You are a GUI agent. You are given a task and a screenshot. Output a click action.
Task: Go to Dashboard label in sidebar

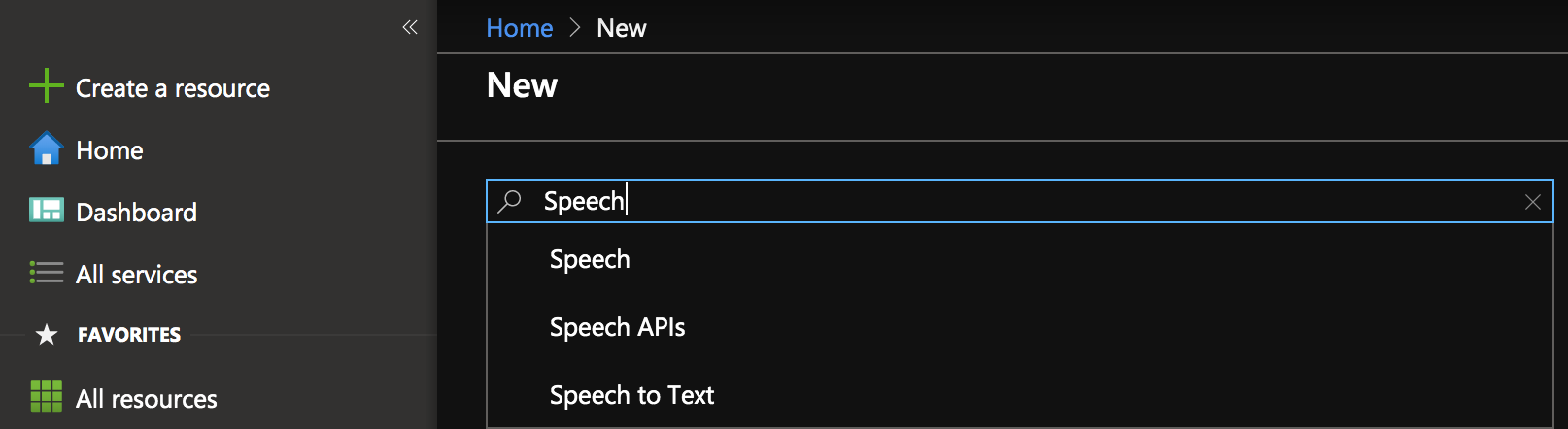tap(136, 213)
